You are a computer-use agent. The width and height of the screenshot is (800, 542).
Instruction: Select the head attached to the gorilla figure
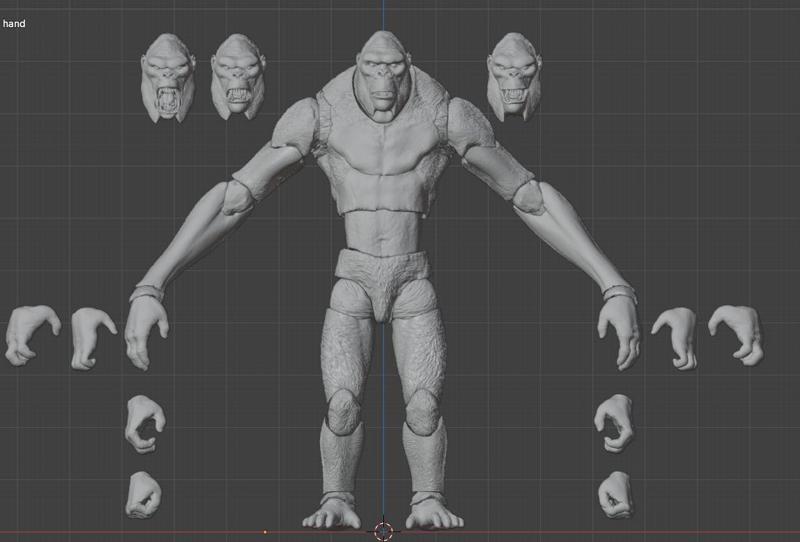384,76
